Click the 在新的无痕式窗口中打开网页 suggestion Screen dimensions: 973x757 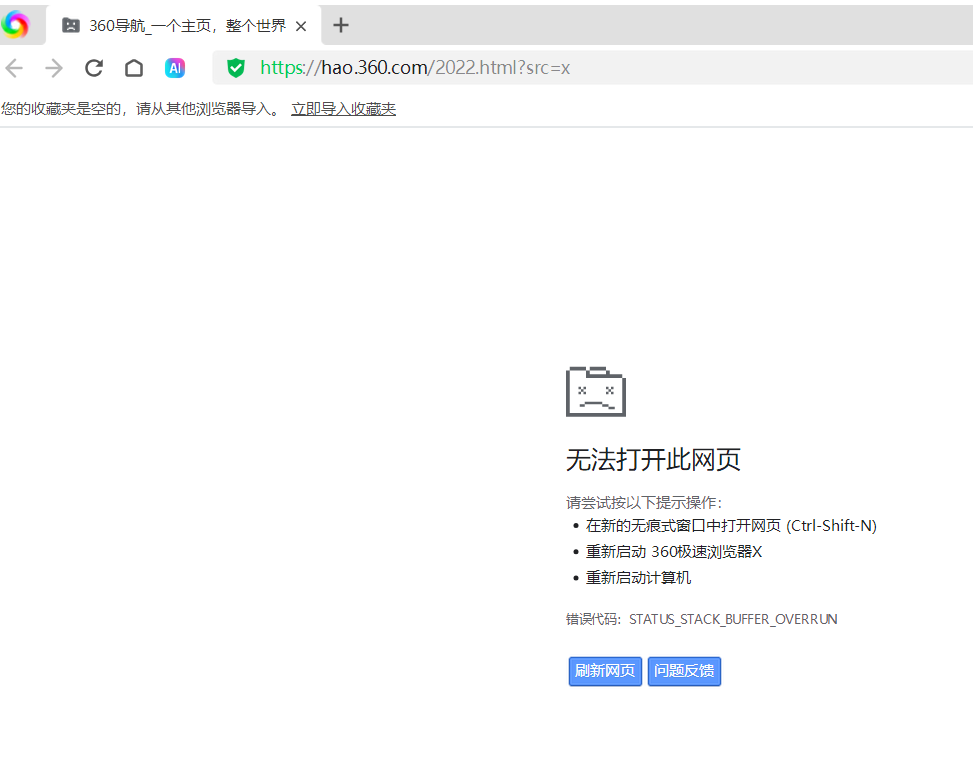pos(731,526)
